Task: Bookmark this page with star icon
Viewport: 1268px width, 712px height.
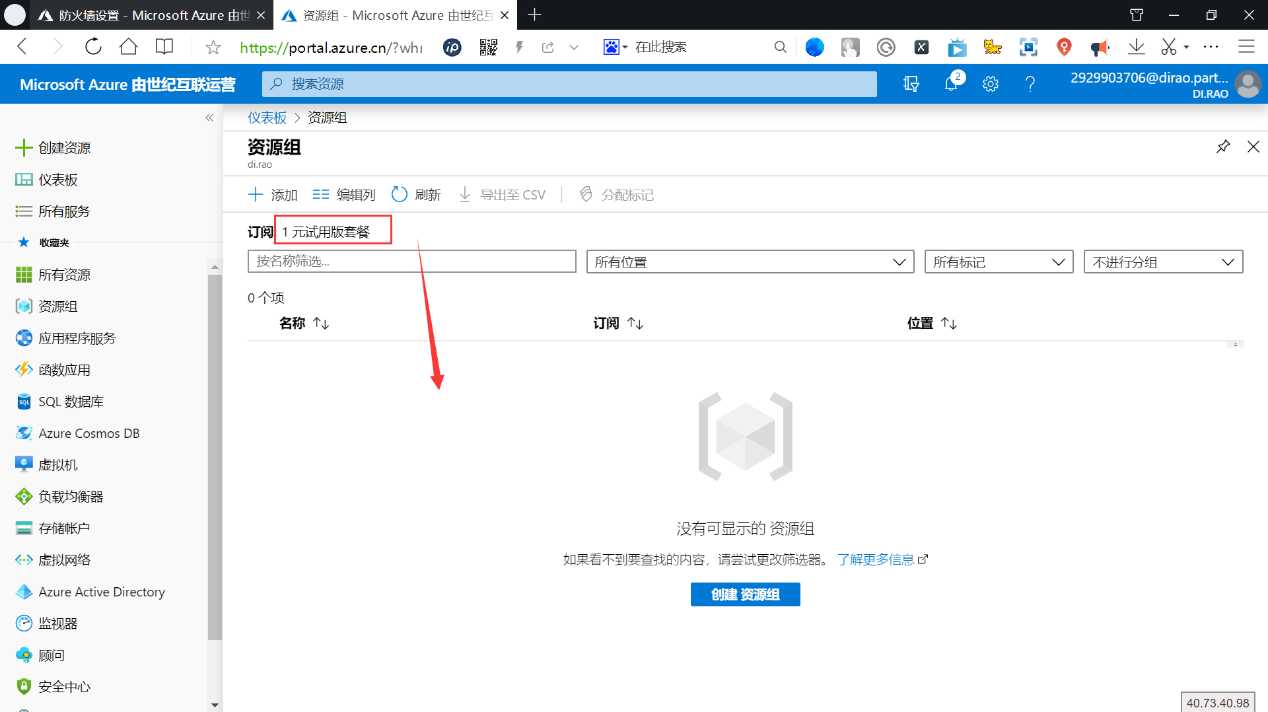Action: (212, 47)
